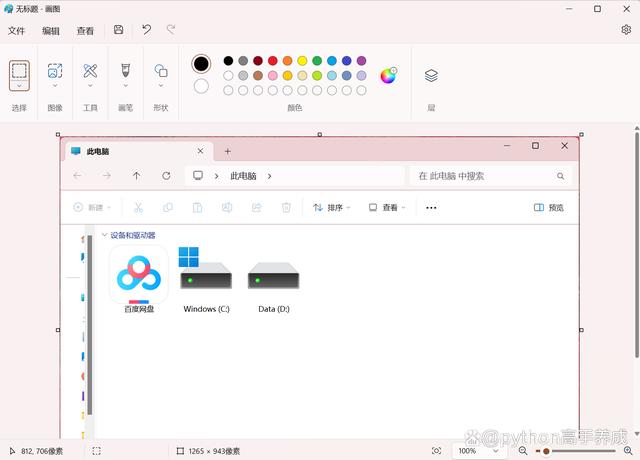The width and height of the screenshot is (640, 460).
Task: Click 此电脑 in the address bar
Action: [x=243, y=176]
